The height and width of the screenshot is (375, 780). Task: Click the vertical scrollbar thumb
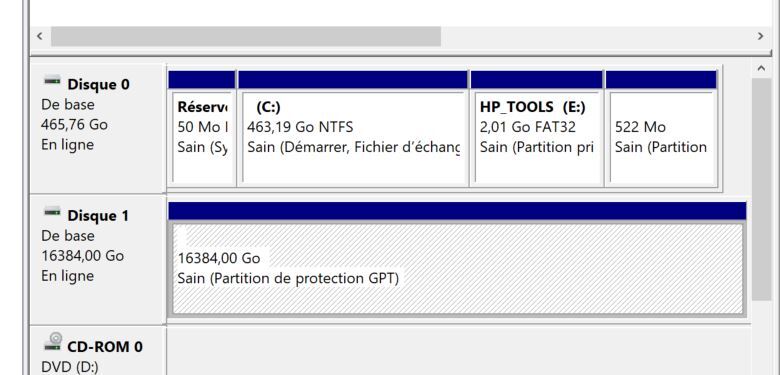click(761, 189)
